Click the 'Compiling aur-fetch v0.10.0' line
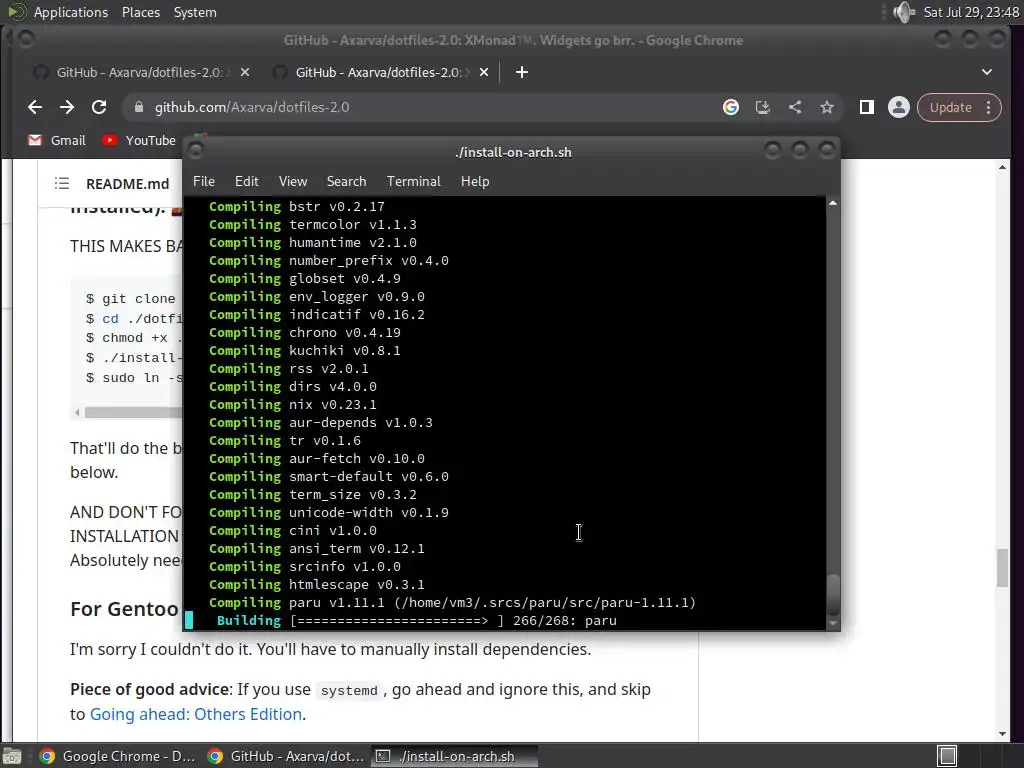Screen dimensions: 1024x768 (317, 458)
